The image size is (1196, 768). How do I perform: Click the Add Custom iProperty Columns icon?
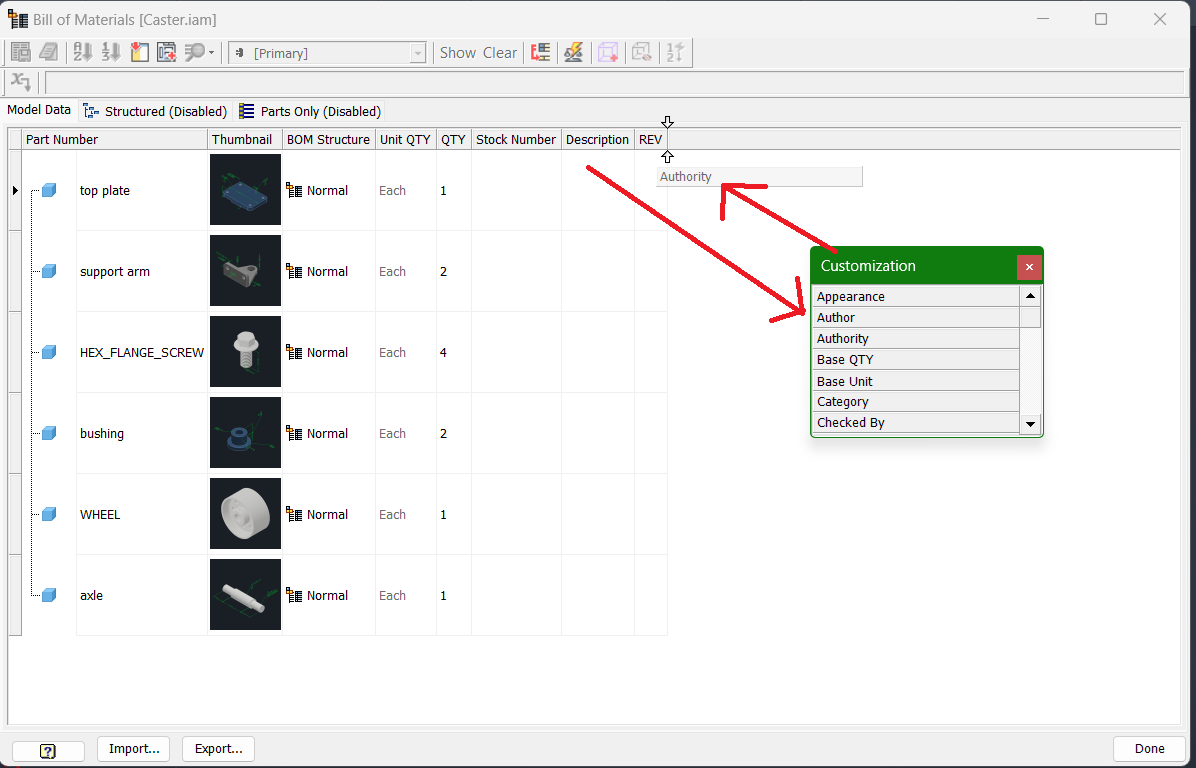click(x=167, y=53)
